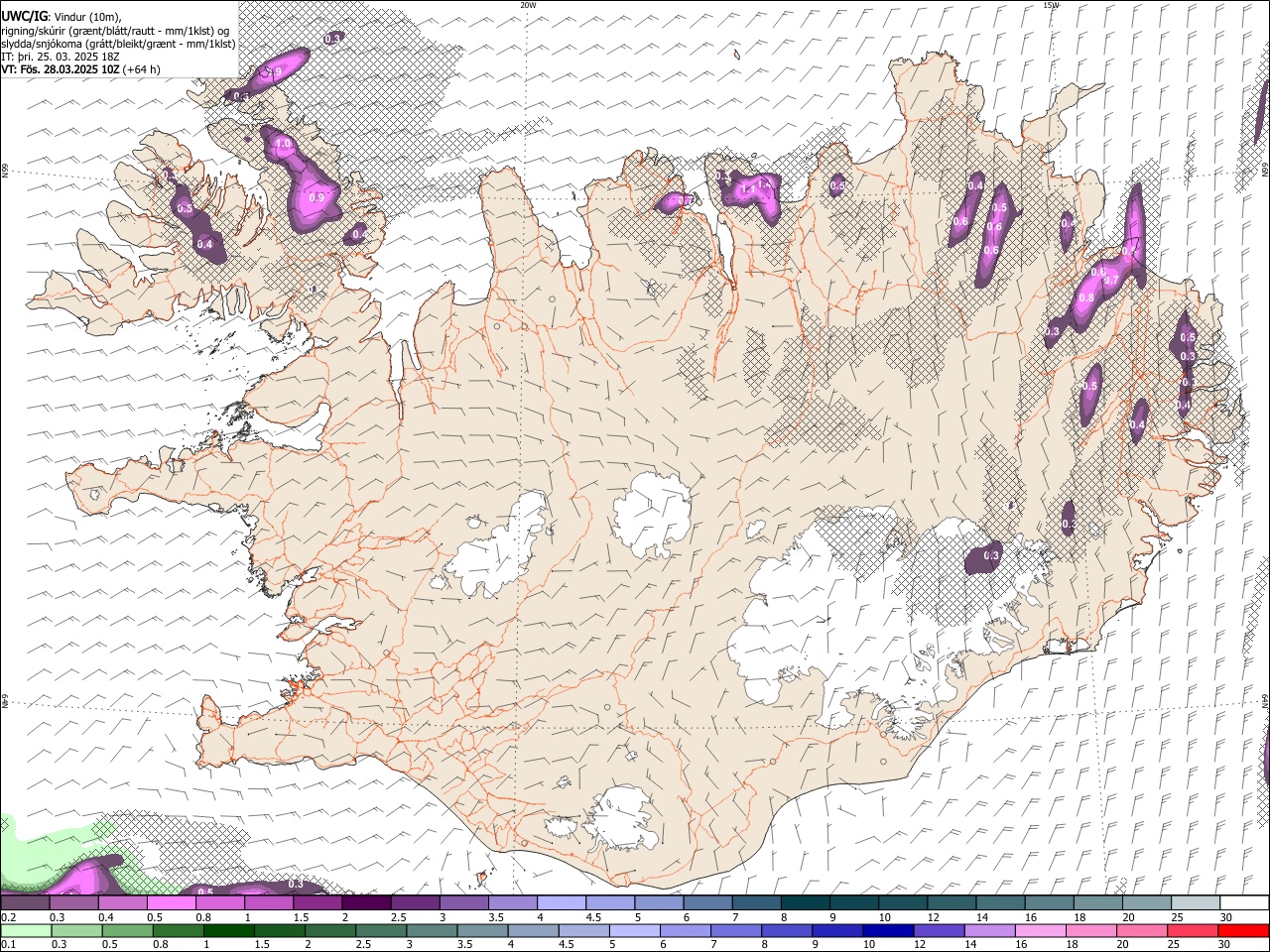Click the '4.5' value under the upper legend row
This screenshot has width=1270, height=952.
tap(593, 917)
